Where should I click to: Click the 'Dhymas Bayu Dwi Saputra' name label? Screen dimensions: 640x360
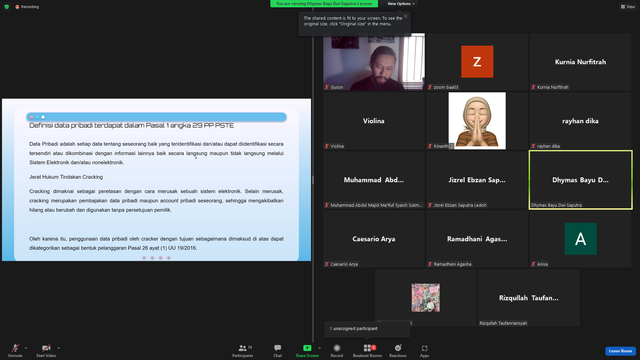click(556, 205)
